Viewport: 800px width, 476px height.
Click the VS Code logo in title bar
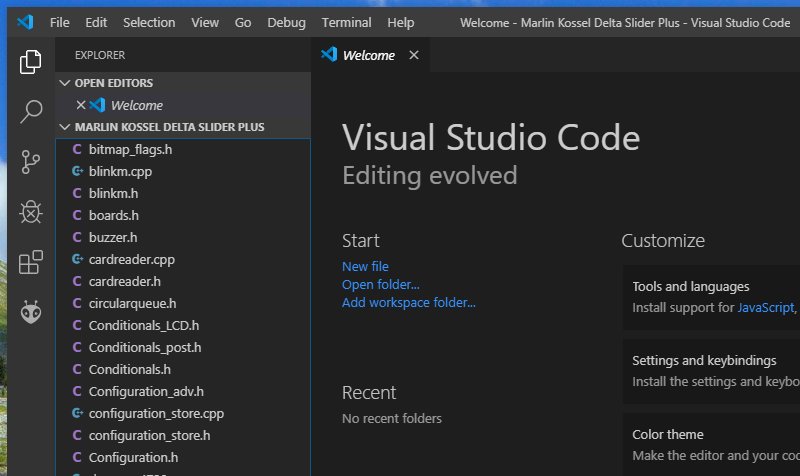pyautogui.click(x=25, y=22)
